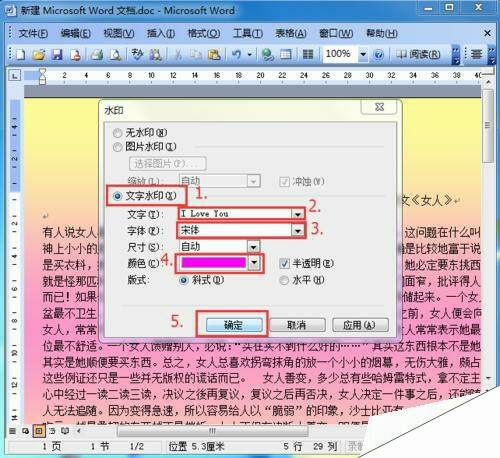This screenshot has width=500, height=458.
Task: Open Print Preview icon
Action: pos(115,54)
